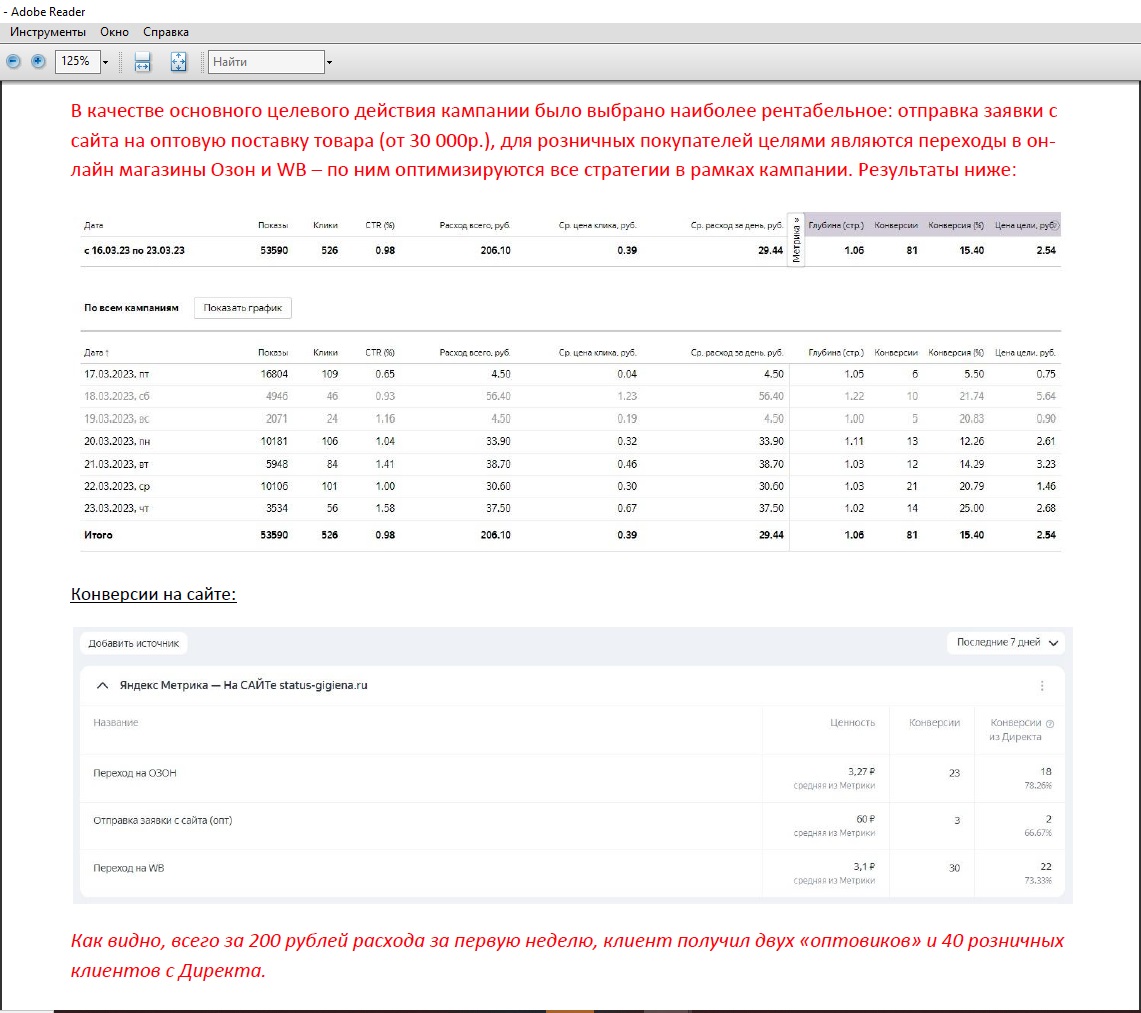Open the Последние 7 дней dropdown

tap(1006, 643)
